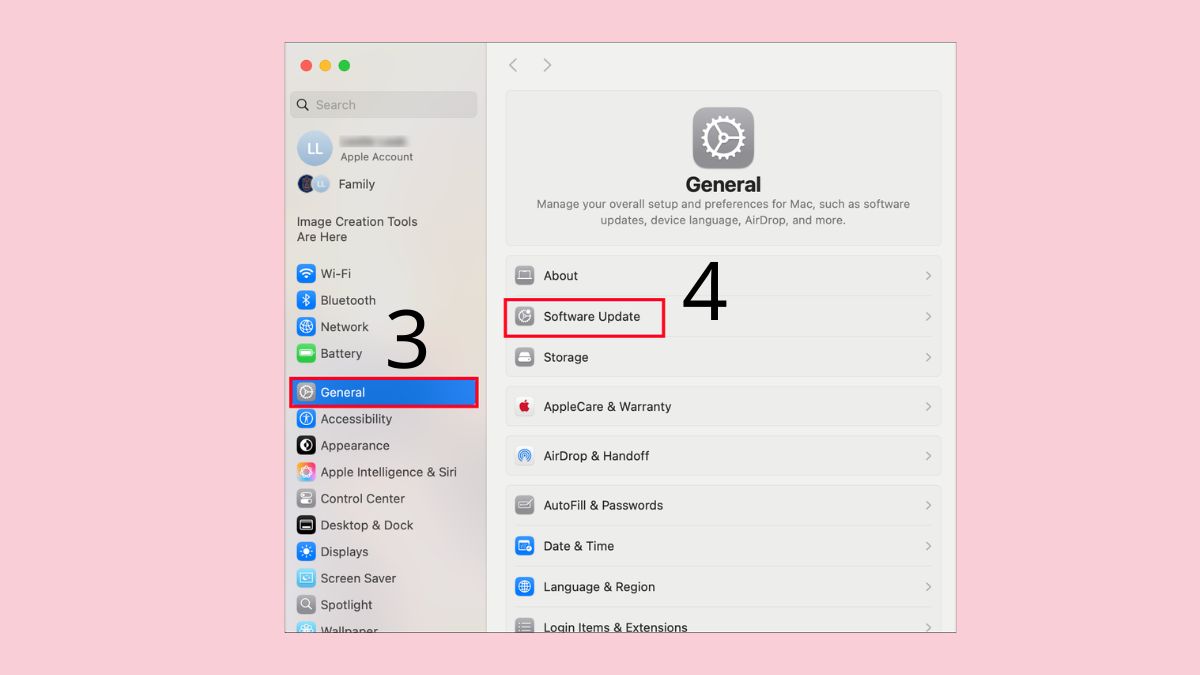The image size is (1200, 675).
Task: Open Software Update via its chevron
Action: pos(928,316)
